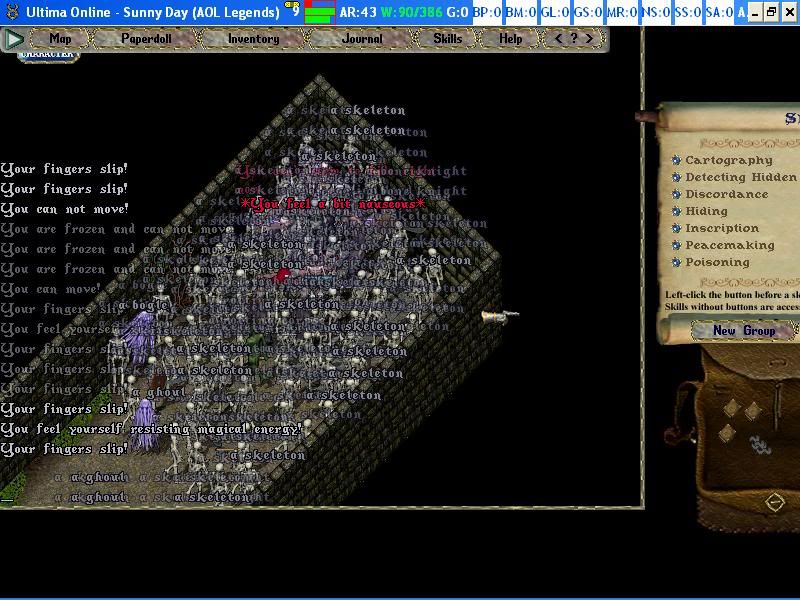Select the Detecting Hidden skill name
Viewport: 800px width, 600px height.
coord(741,177)
